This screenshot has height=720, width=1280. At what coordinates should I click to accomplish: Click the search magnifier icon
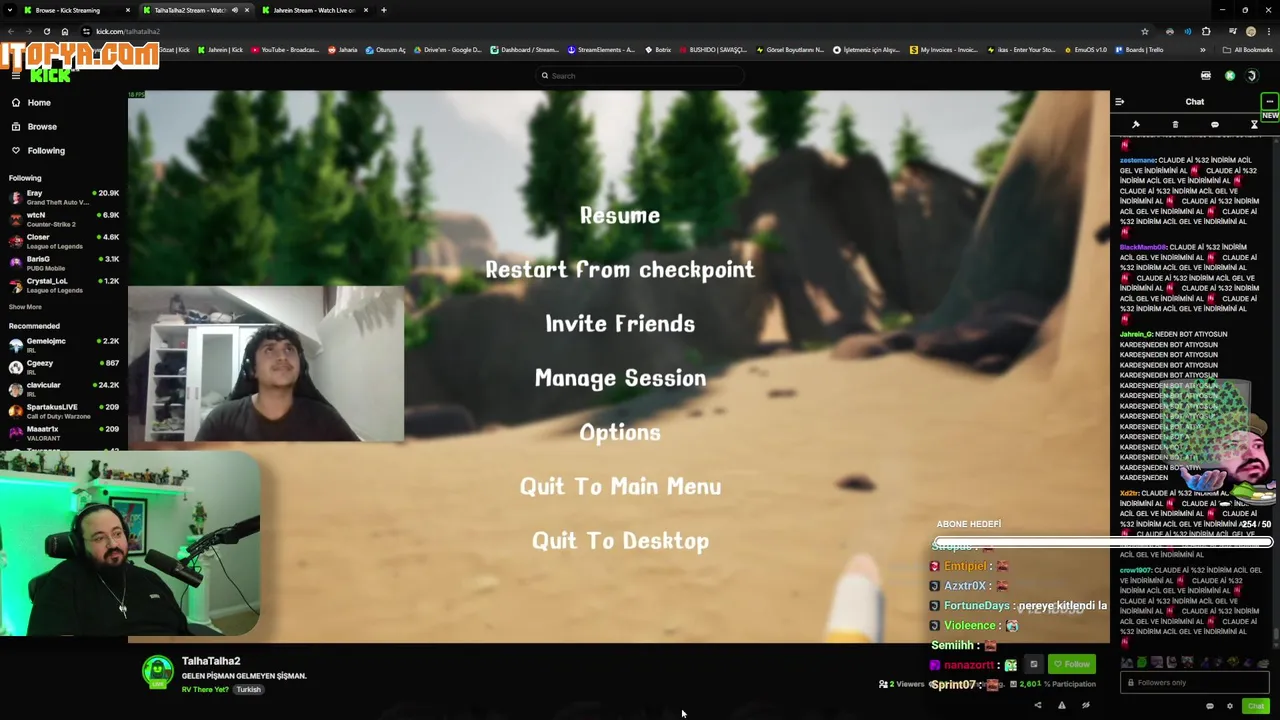pos(545,76)
